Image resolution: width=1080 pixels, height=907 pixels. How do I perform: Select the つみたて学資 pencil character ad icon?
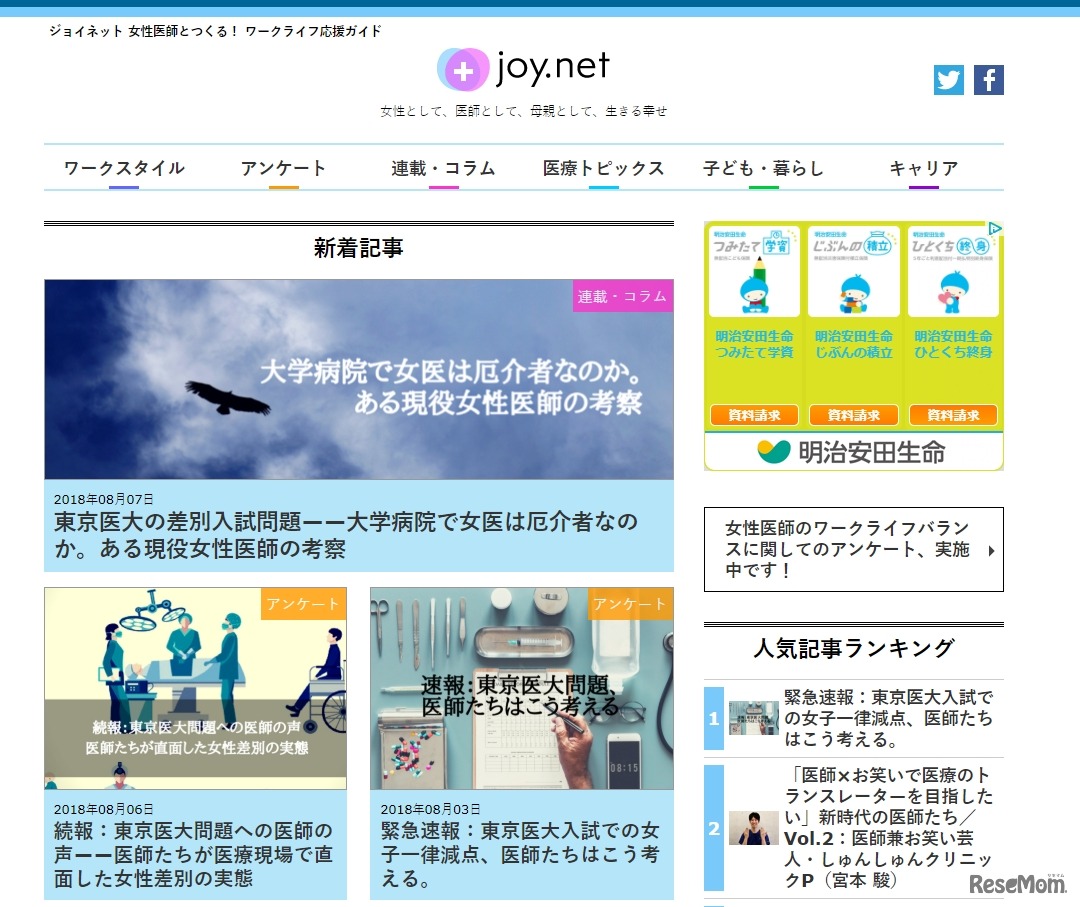[753, 270]
